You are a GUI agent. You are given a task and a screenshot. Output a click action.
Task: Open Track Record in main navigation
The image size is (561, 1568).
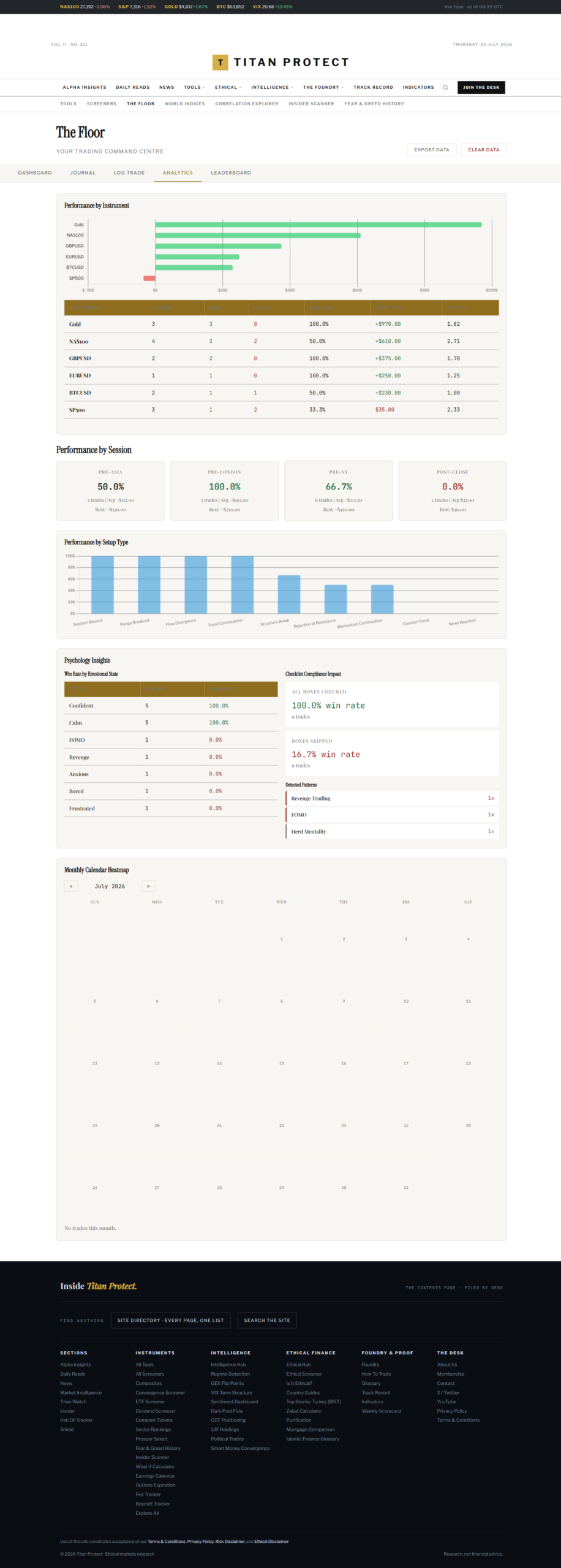(x=373, y=88)
